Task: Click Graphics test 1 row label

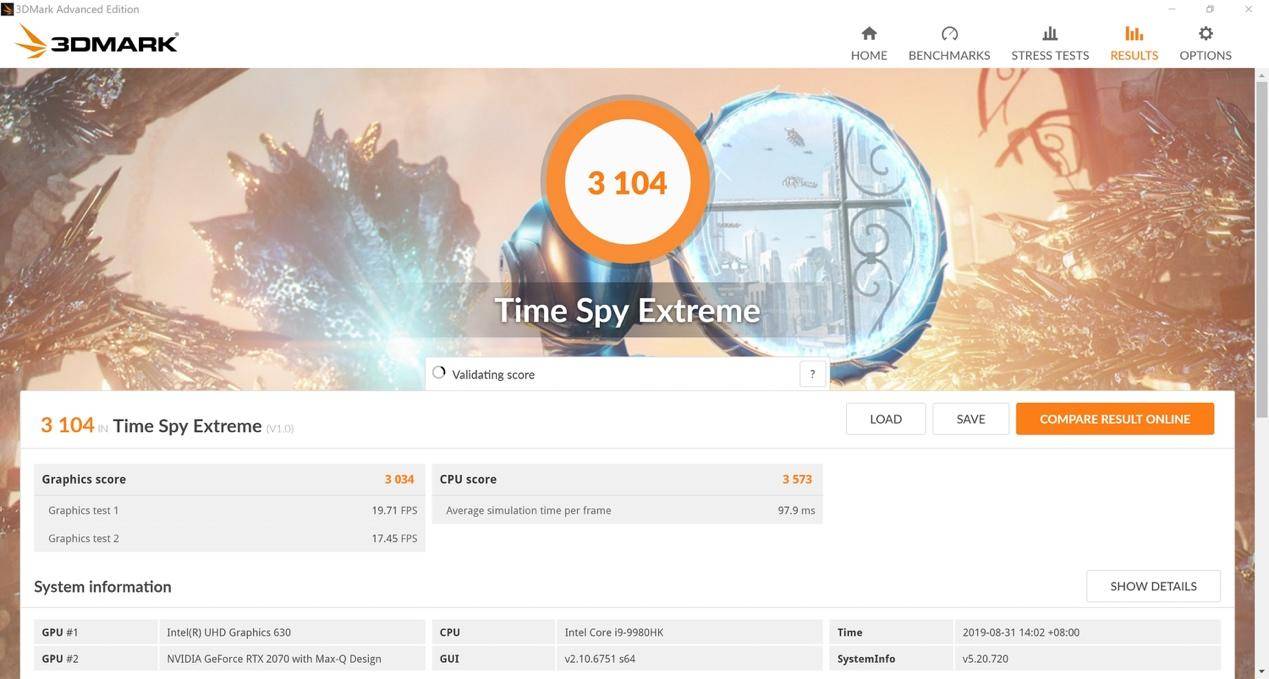Action: tap(83, 510)
